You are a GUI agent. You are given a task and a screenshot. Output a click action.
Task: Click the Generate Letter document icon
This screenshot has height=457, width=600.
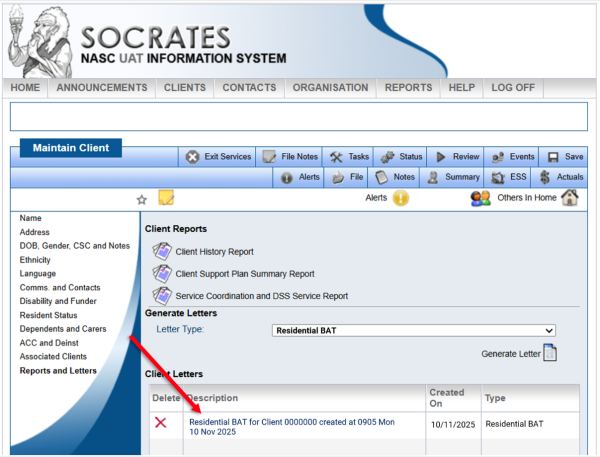550,353
